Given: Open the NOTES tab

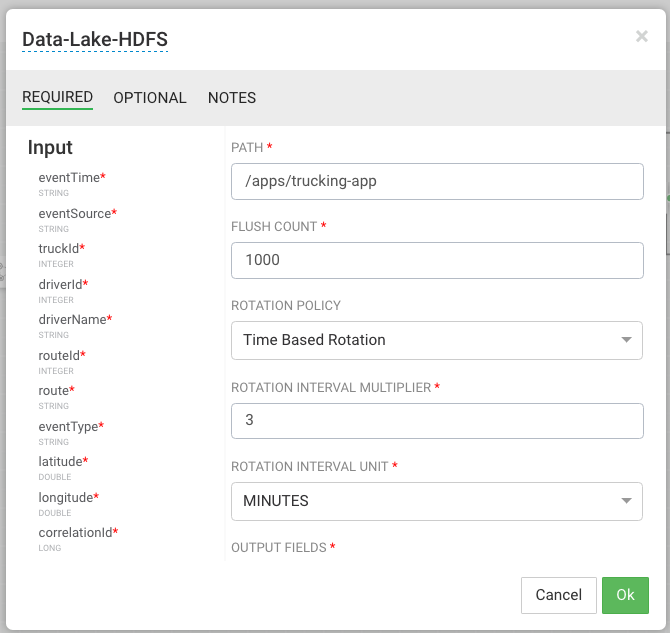Looking at the screenshot, I should tap(232, 98).
